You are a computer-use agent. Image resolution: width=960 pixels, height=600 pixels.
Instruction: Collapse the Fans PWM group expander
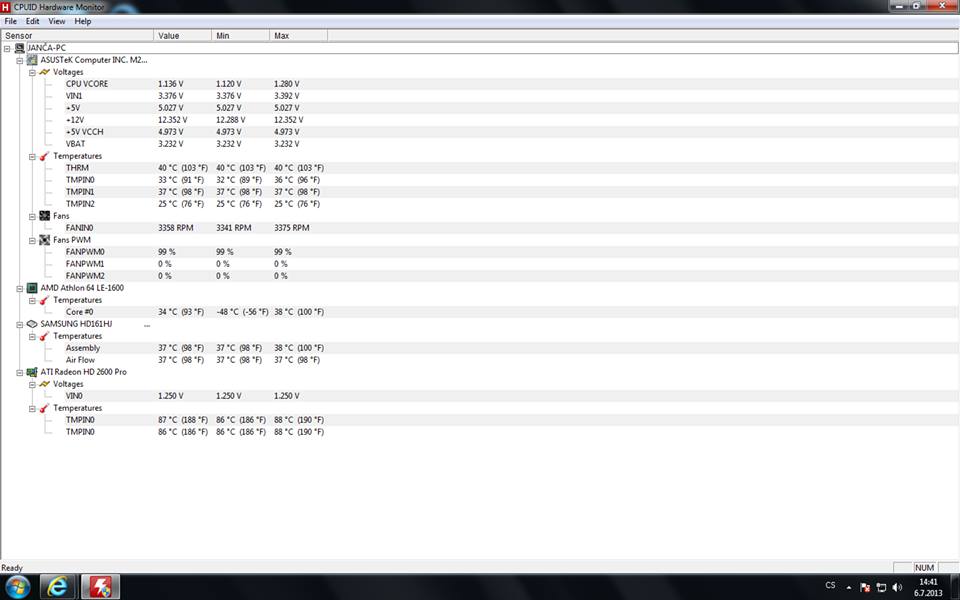[32, 241]
